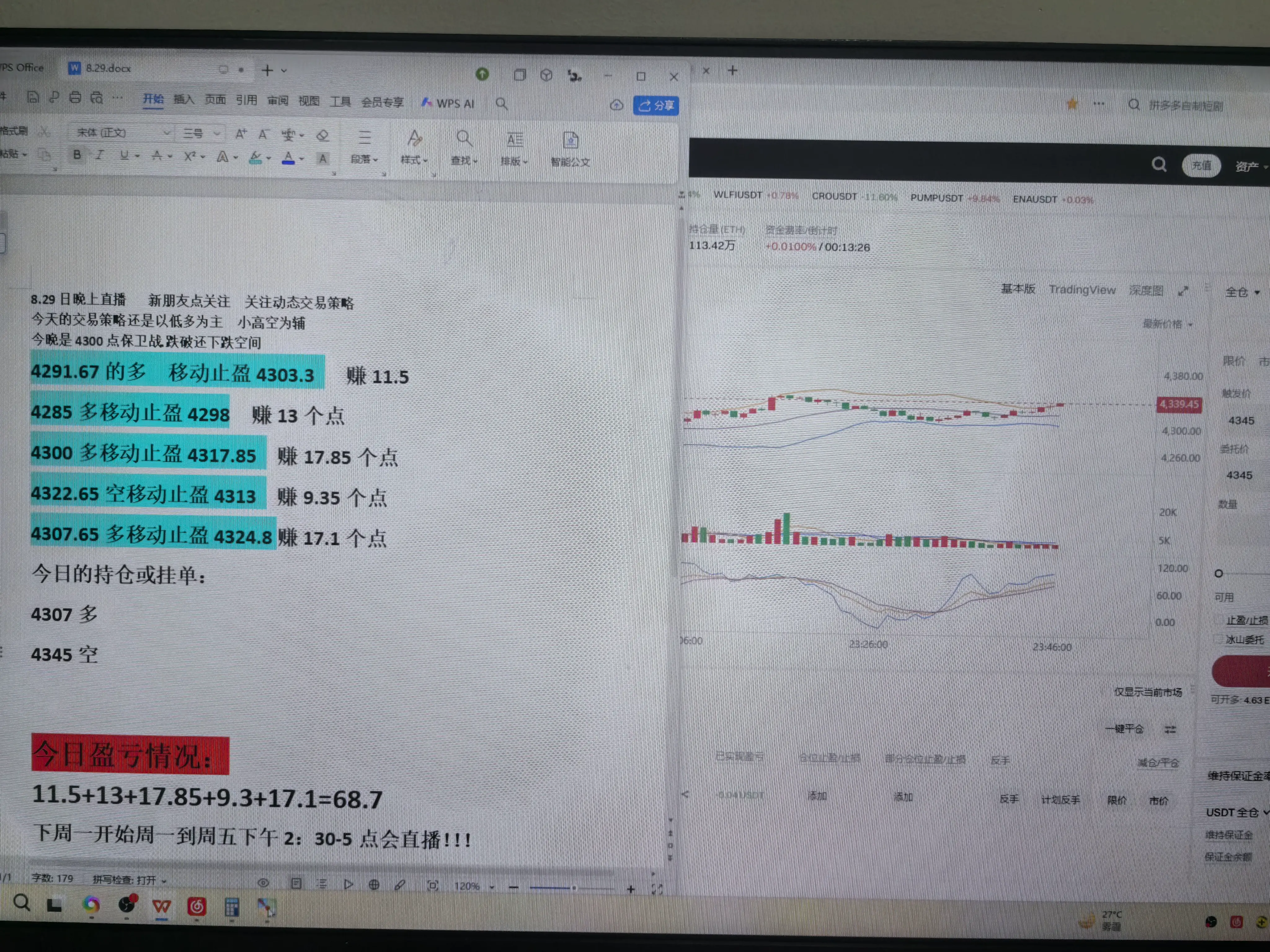Clear formatting with eraser icon
Viewport: 1270px width, 952px height.
pos(323,135)
